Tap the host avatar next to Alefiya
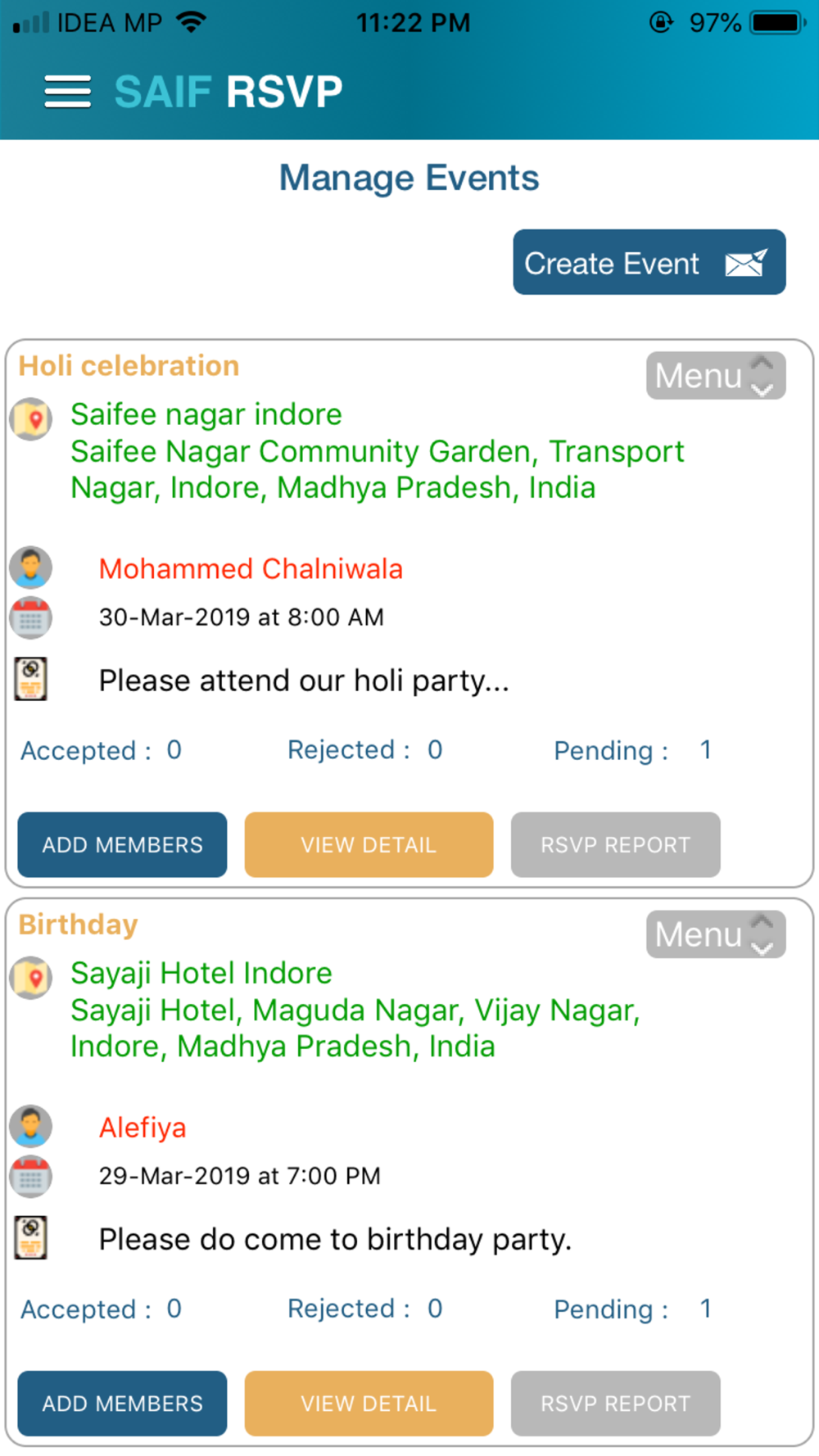The height and width of the screenshot is (1456, 819). pyautogui.click(x=31, y=1126)
